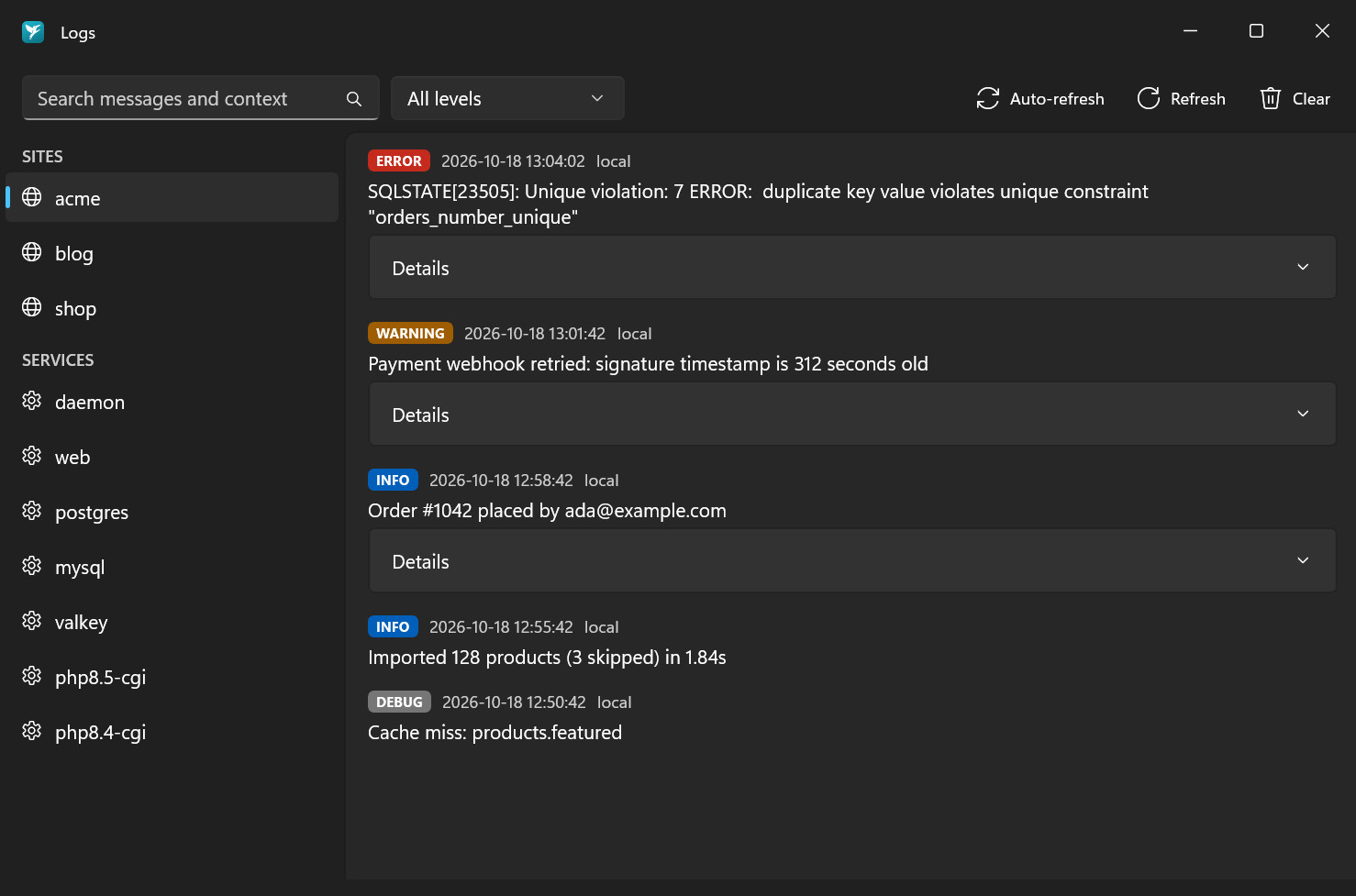Click the globe icon beside blog
The image size is (1356, 896).
click(x=32, y=252)
